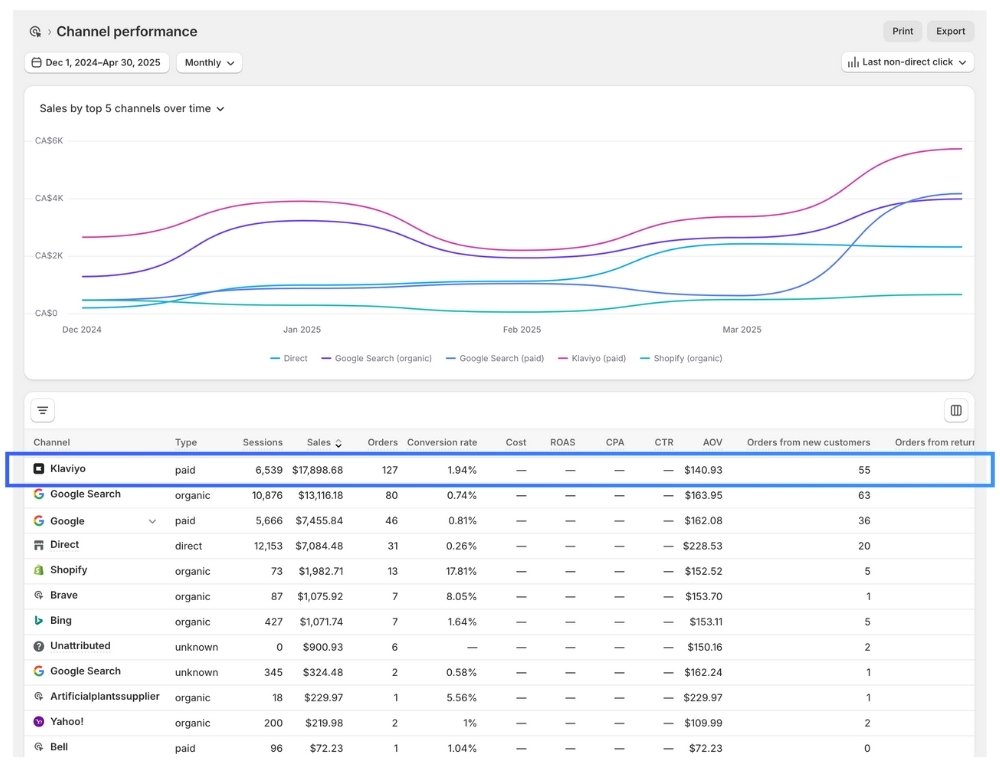The width and height of the screenshot is (1000, 767).
Task: Open the Sales by top 5 channels over time selector
Action: [132, 109]
